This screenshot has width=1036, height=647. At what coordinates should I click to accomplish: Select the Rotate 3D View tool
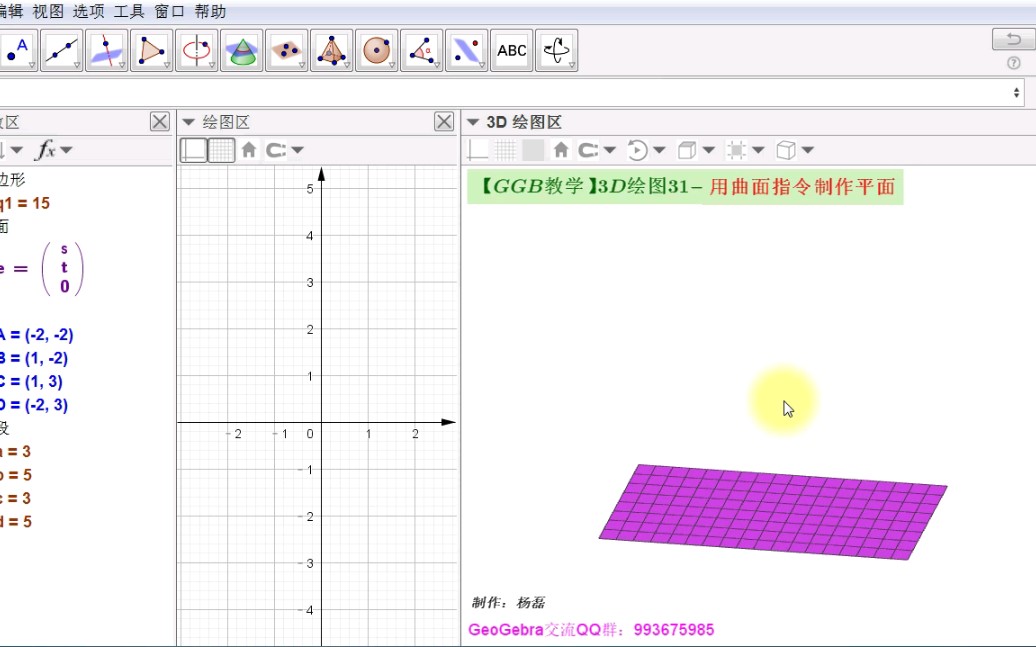coord(556,50)
